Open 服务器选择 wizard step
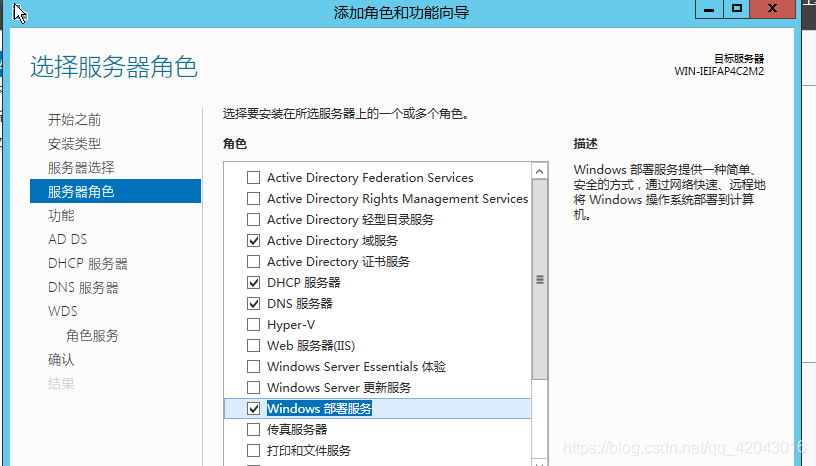This screenshot has width=816, height=466. coord(81,168)
